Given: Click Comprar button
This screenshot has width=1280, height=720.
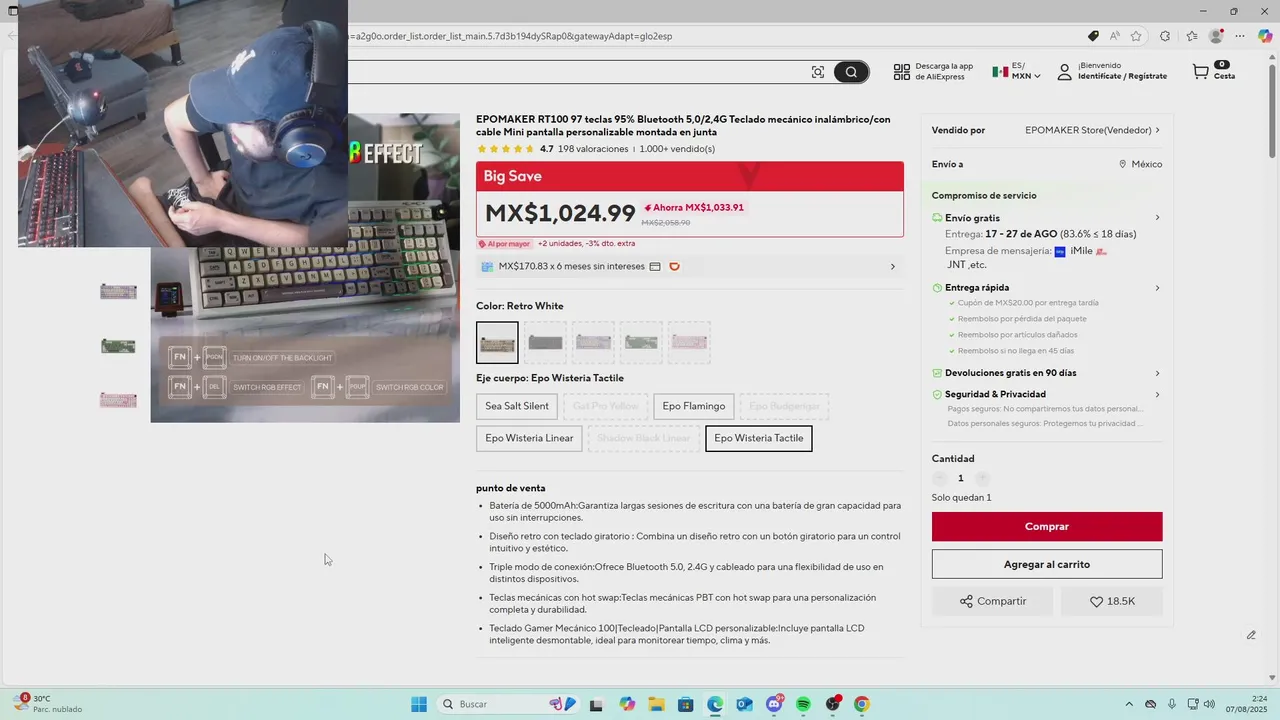Looking at the screenshot, I should click(x=1047, y=527).
